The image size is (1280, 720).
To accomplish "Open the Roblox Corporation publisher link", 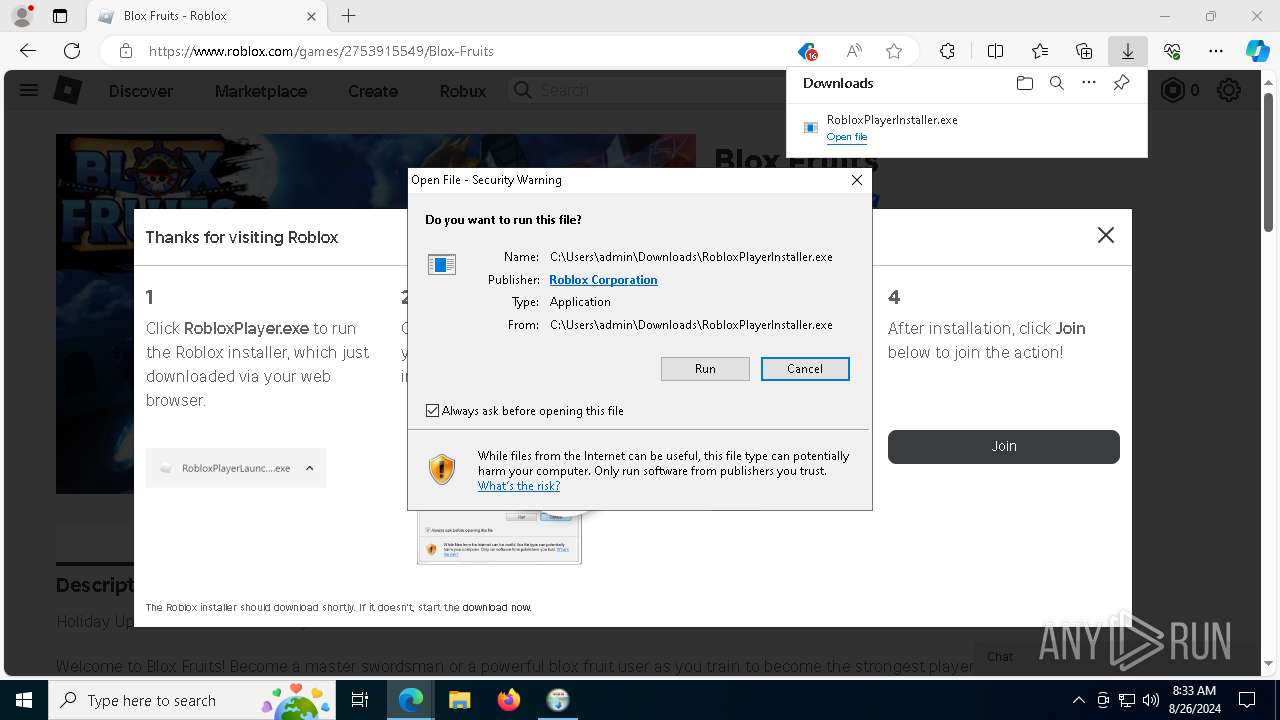I will 603,280.
